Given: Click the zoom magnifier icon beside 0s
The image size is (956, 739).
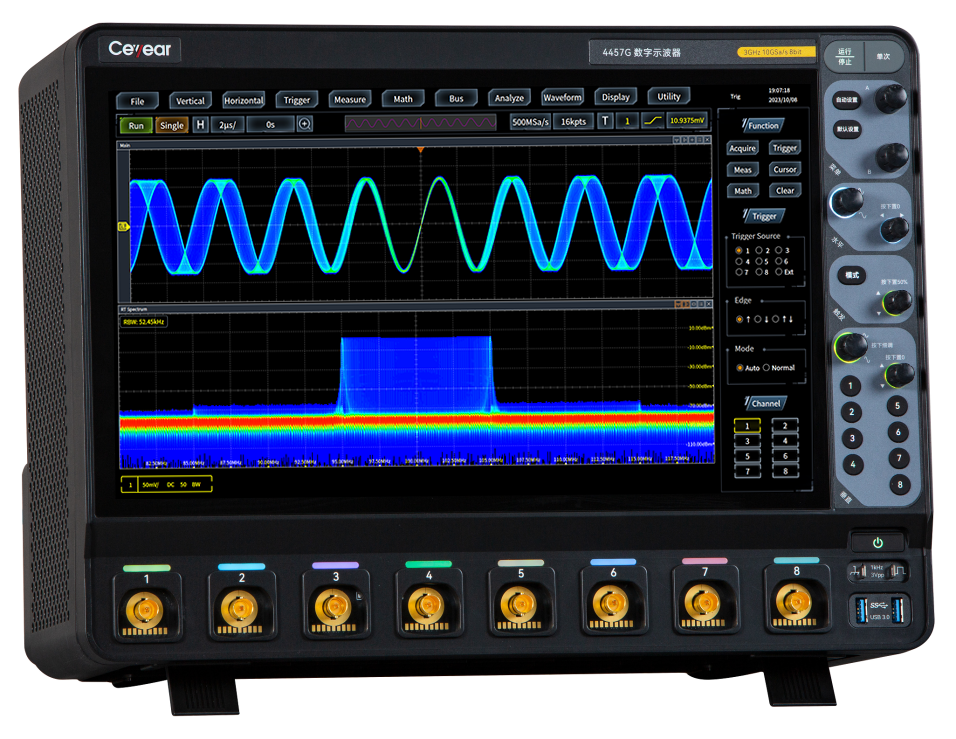Looking at the screenshot, I should point(305,125).
